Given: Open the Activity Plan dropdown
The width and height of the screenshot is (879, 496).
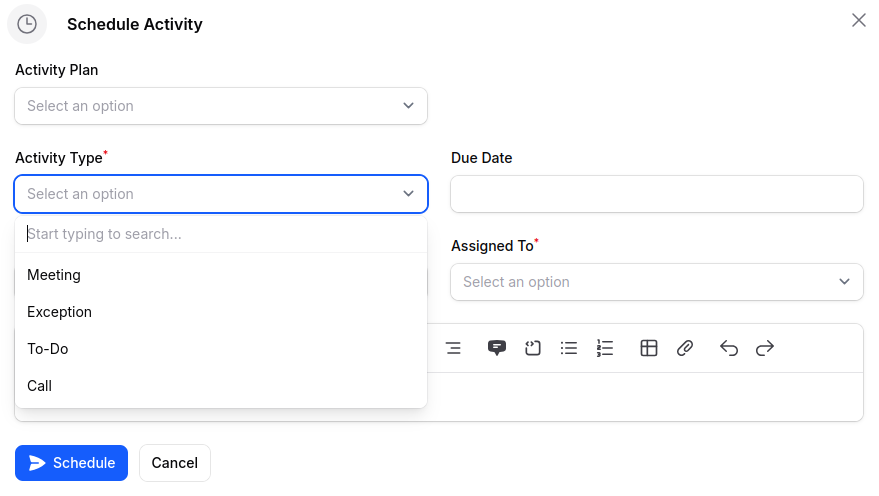Looking at the screenshot, I should click(x=221, y=106).
